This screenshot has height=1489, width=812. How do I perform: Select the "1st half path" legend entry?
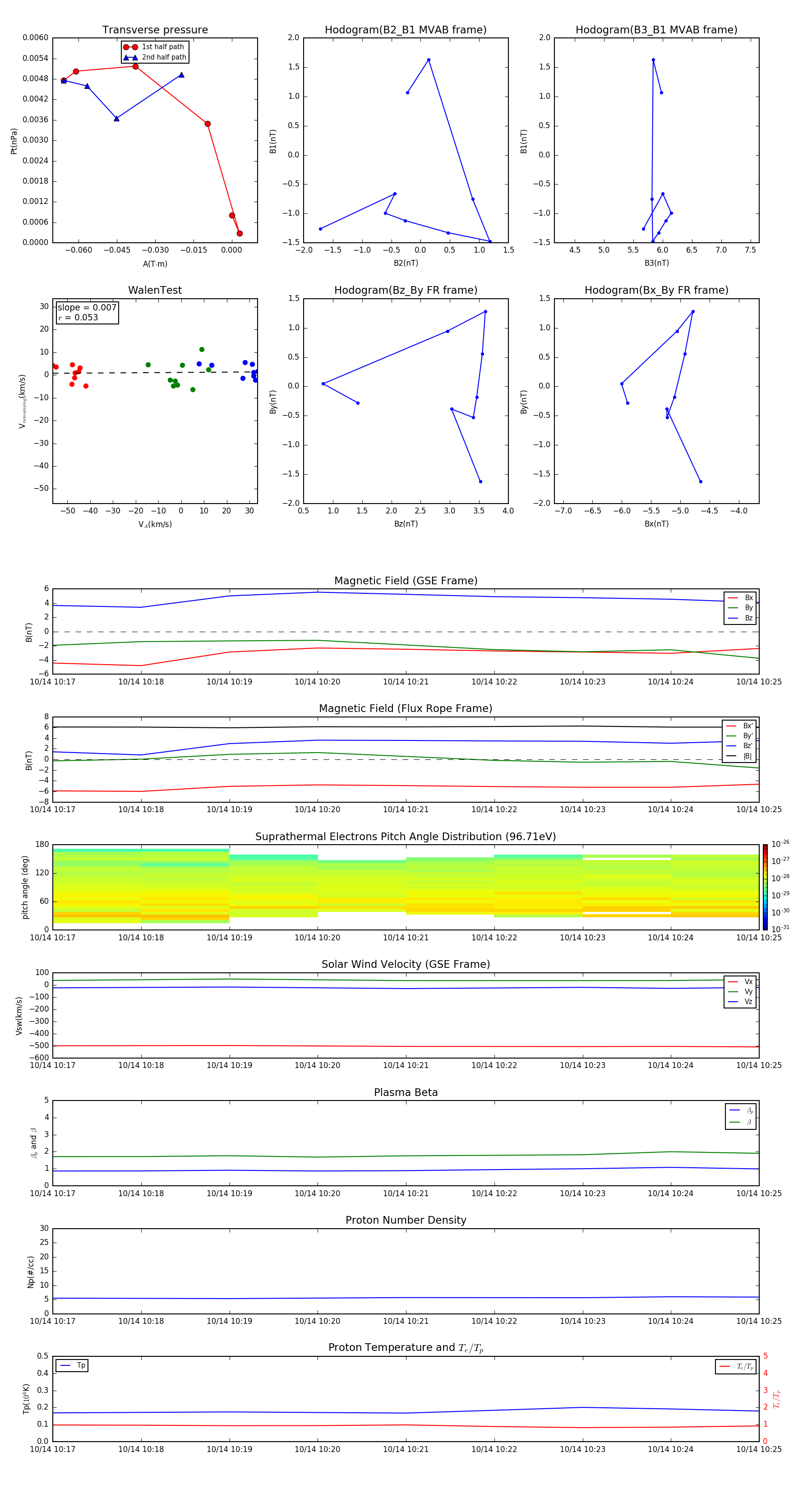click(154, 47)
